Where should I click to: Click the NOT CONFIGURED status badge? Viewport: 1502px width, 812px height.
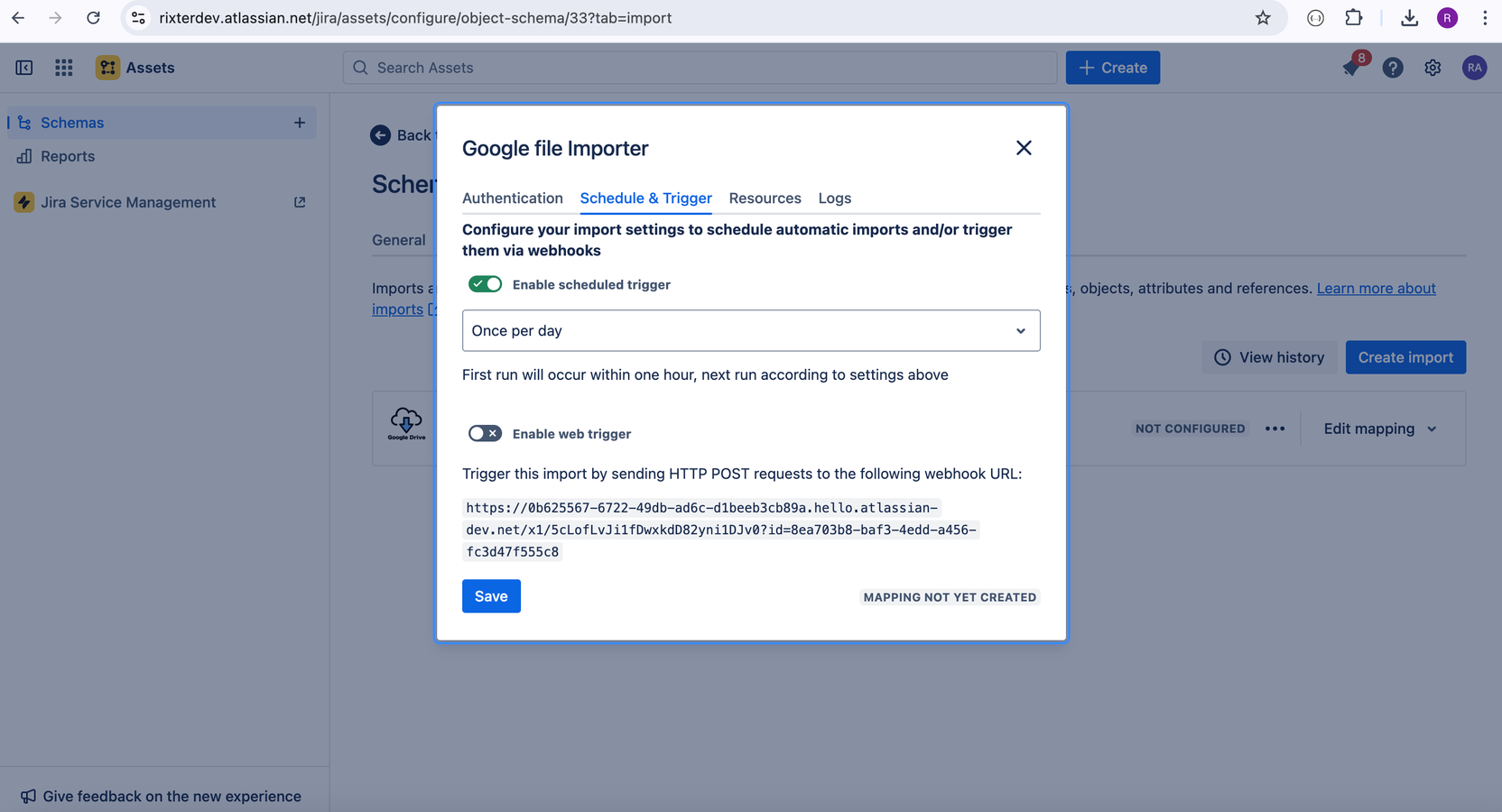(x=1190, y=429)
